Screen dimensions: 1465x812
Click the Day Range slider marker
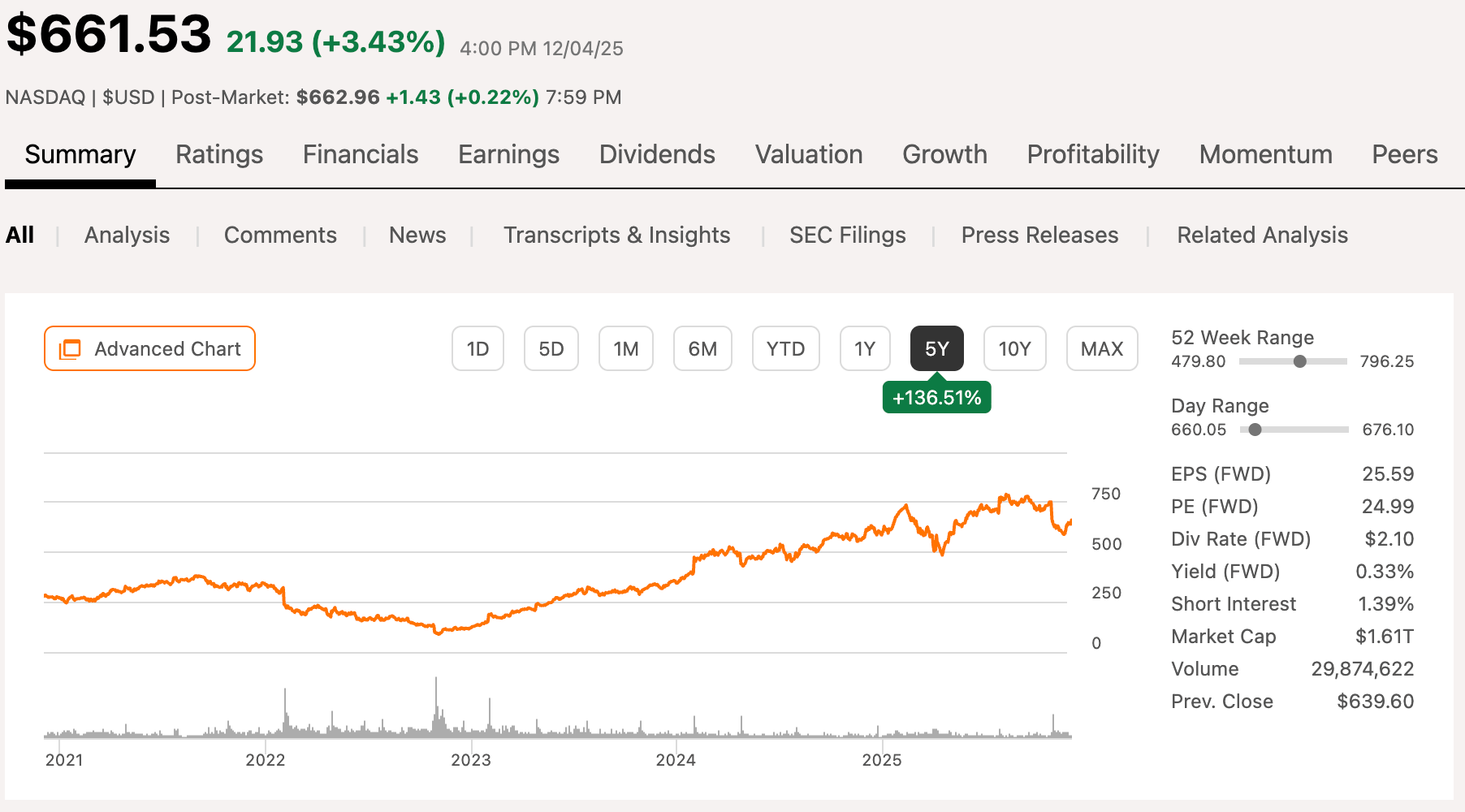[x=1255, y=430]
